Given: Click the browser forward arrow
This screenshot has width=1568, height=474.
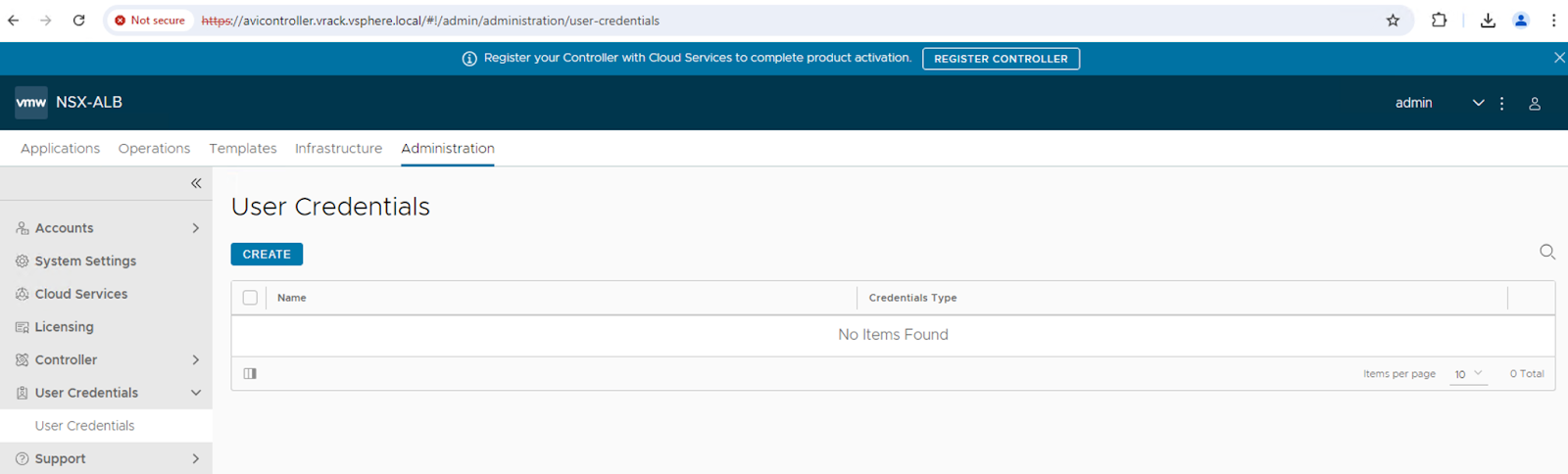Looking at the screenshot, I should tap(46, 21).
